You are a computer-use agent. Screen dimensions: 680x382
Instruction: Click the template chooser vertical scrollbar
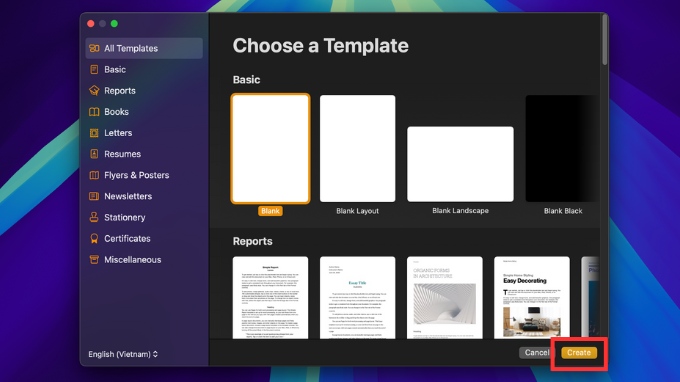click(604, 40)
